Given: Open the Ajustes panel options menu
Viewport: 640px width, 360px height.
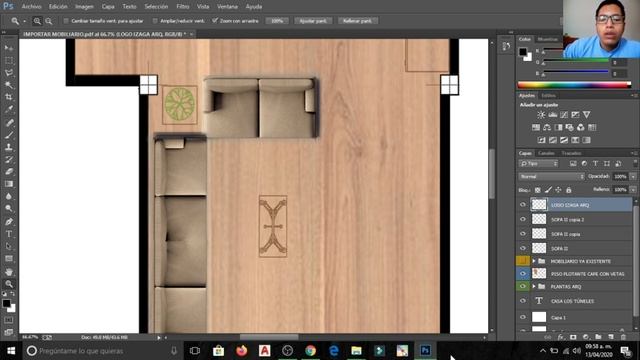Looking at the screenshot, I should tap(634, 96).
